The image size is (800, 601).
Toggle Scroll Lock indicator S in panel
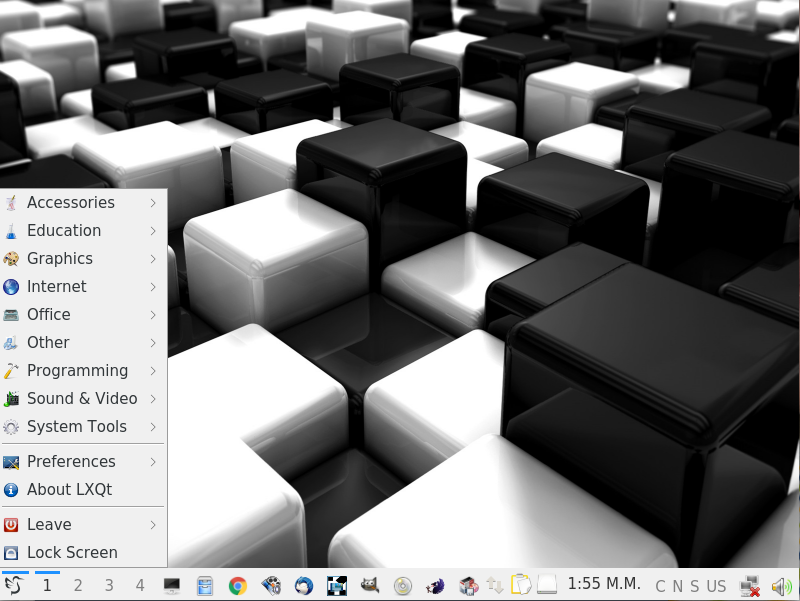coord(694,586)
